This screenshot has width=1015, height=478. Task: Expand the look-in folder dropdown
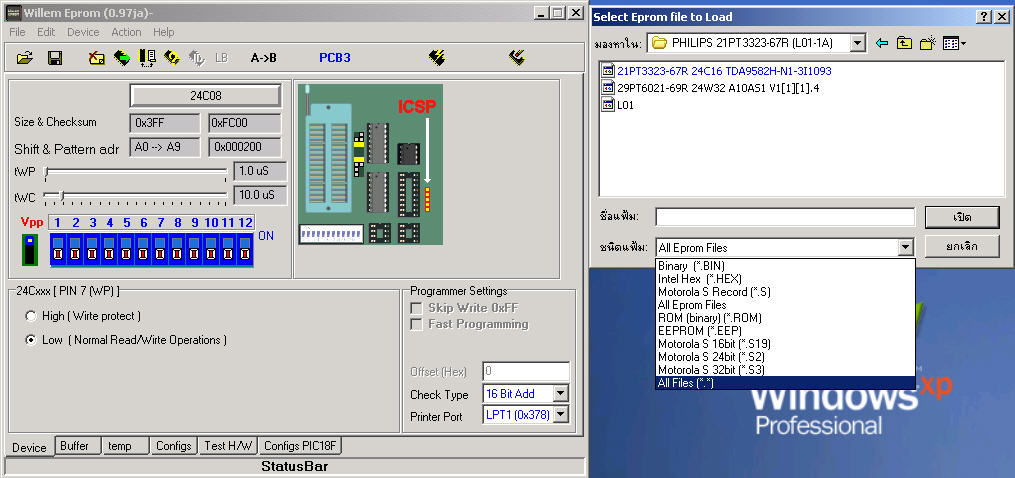tap(858, 43)
